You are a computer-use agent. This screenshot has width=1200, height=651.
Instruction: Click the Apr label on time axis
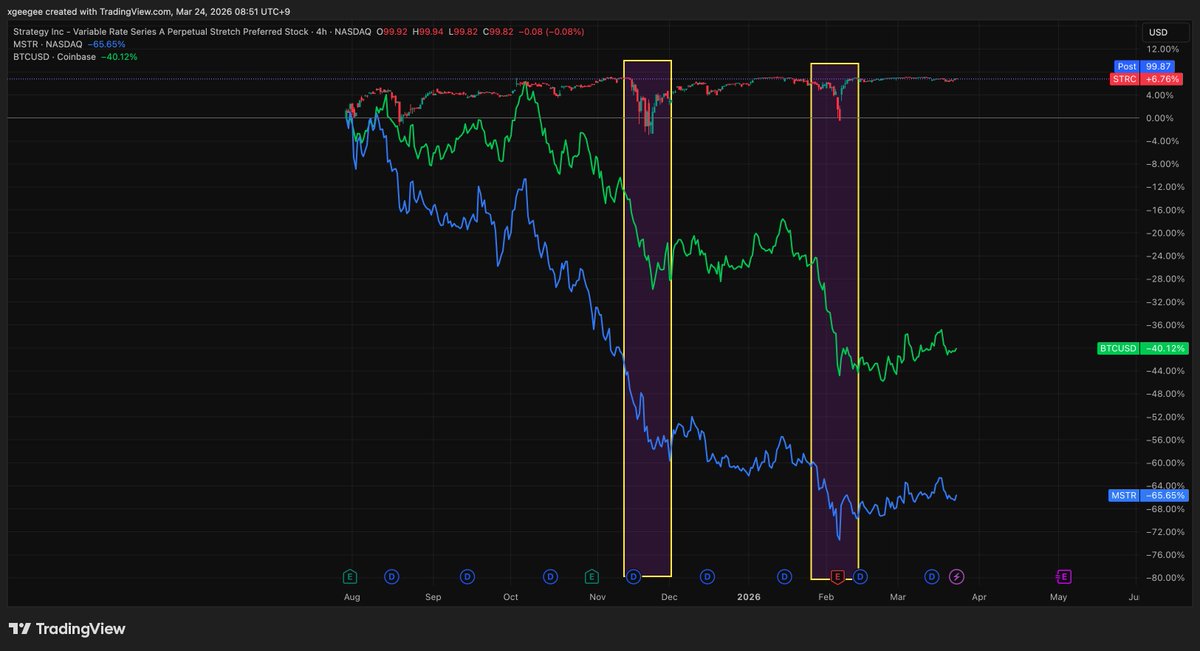tap(978, 597)
